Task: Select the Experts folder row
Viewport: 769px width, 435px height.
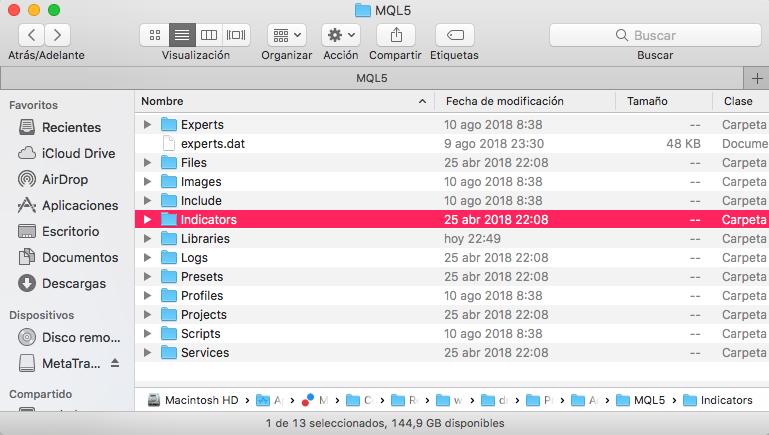Action: [x=452, y=125]
